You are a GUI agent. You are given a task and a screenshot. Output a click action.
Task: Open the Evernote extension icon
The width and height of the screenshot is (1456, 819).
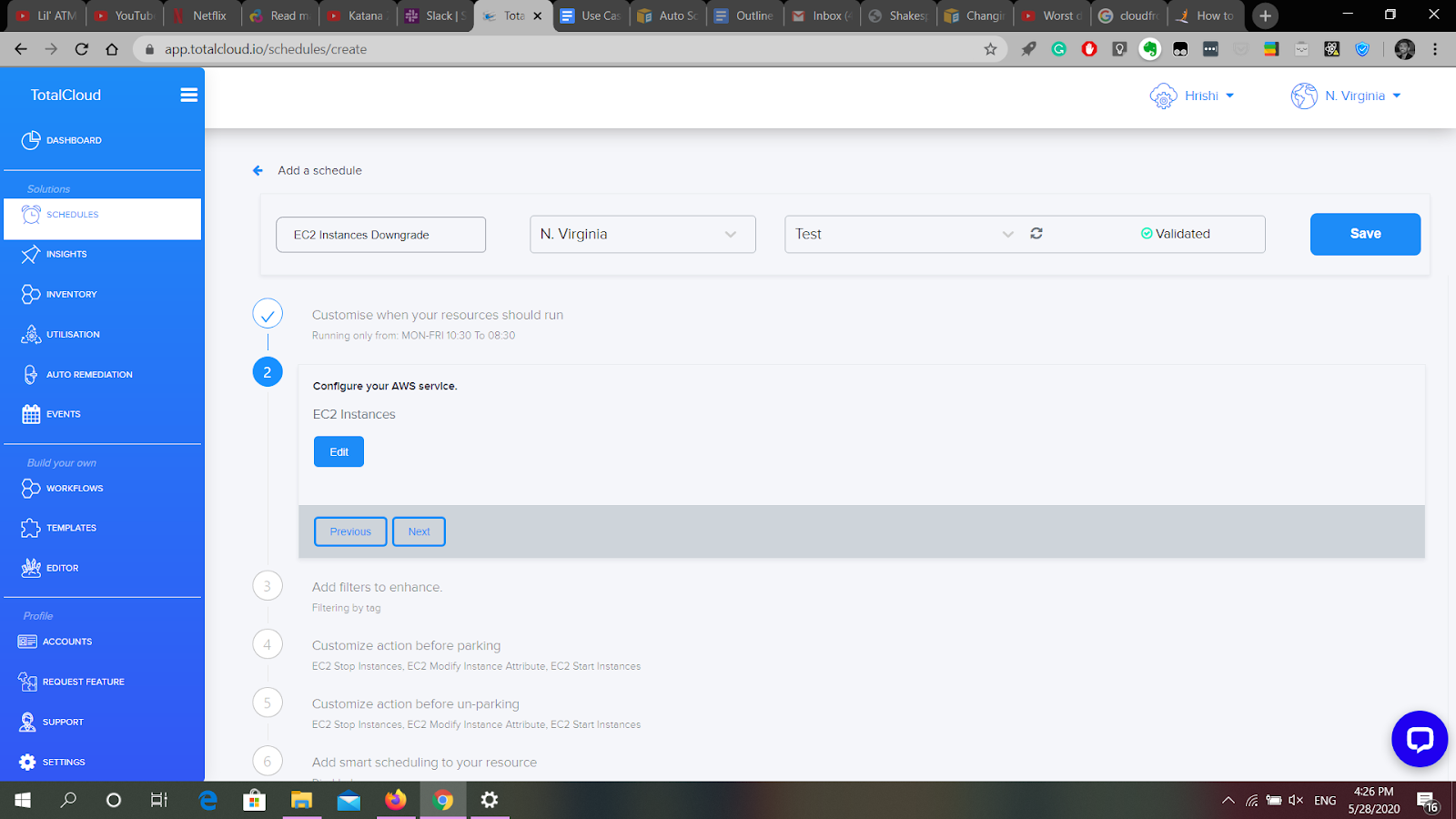1150,49
